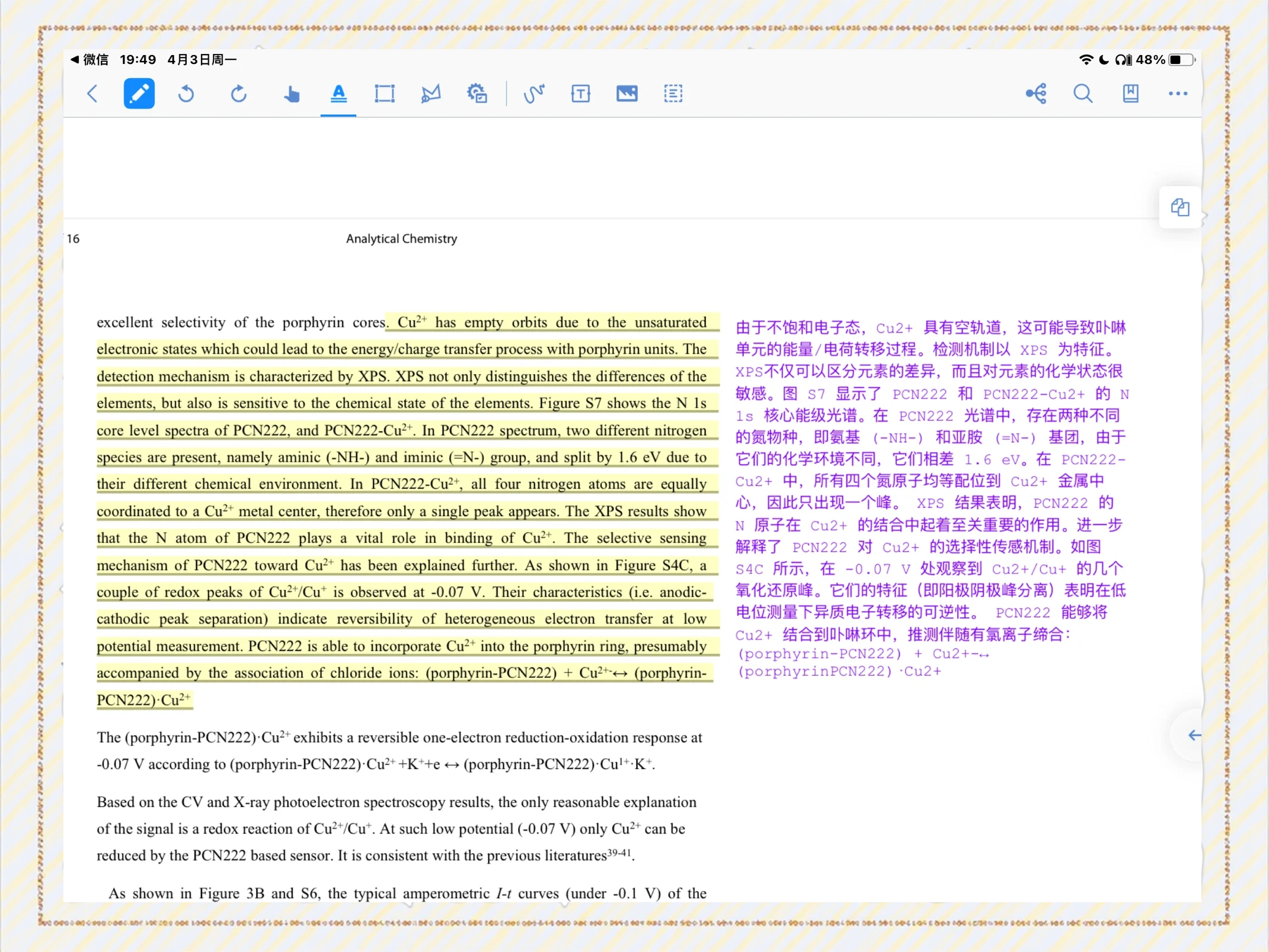Tap the headphones status icon
The width and height of the screenshot is (1269, 952).
click(1124, 60)
